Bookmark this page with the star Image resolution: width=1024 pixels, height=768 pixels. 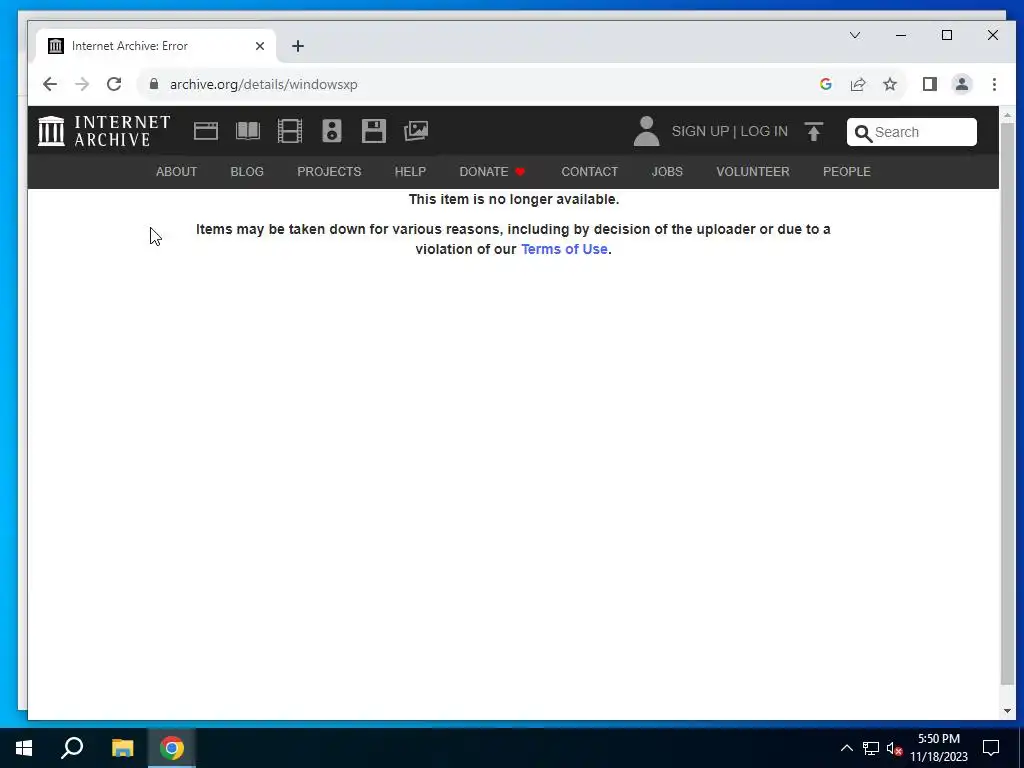tap(889, 84)
